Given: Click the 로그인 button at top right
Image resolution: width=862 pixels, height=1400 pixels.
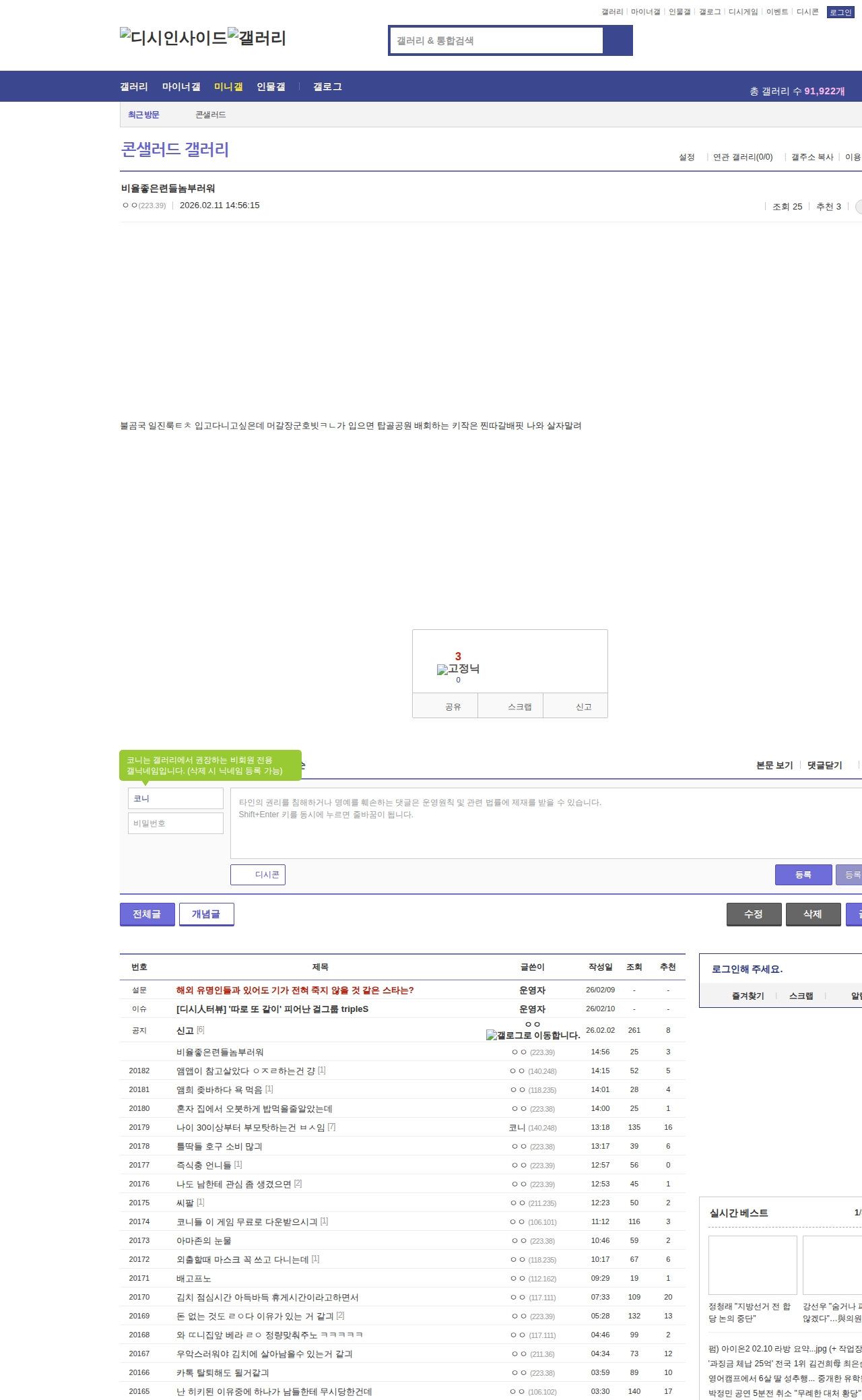Looking at the screenshot, I should coord(840,12).
